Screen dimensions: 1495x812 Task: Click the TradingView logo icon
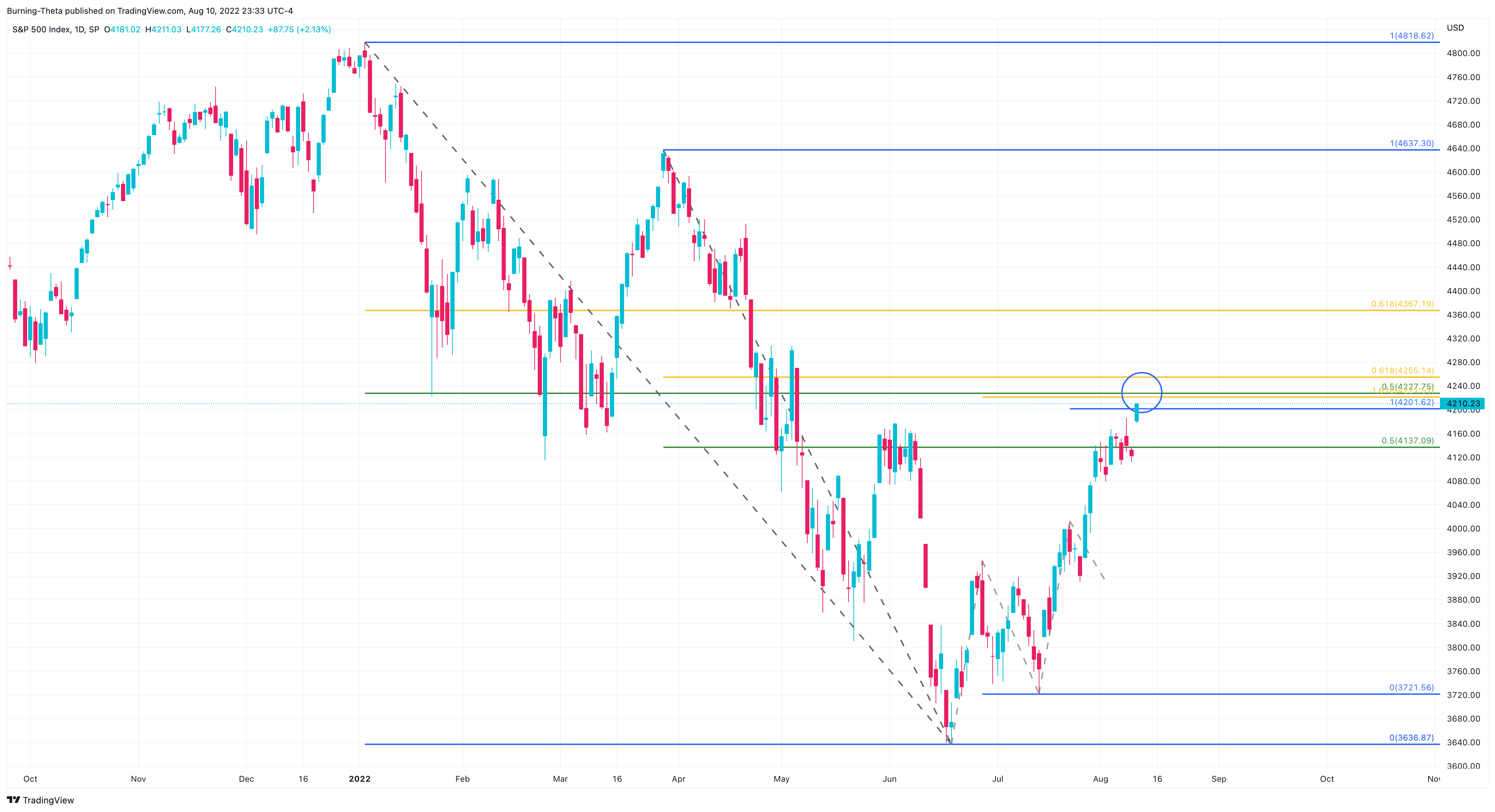[x=13, y=800]
